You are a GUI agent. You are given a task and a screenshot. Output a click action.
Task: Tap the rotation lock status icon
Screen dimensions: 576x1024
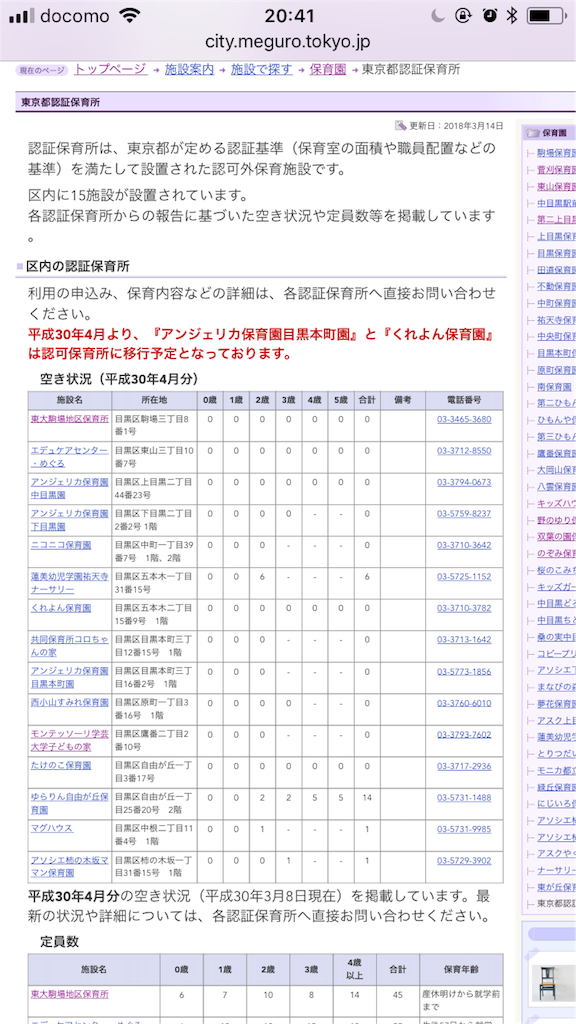click(x=462, y=16)
